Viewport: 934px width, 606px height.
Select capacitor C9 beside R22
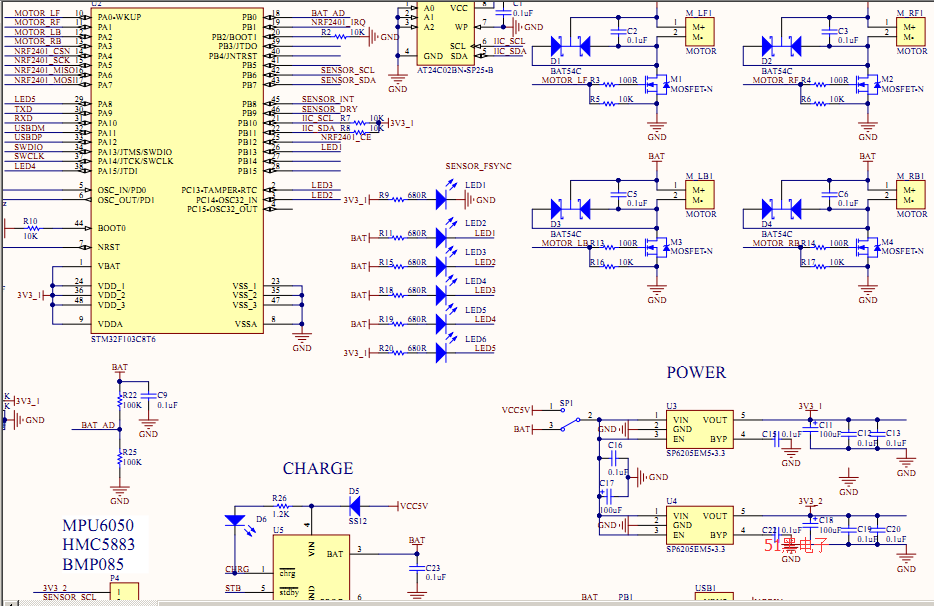pos(148,396)
